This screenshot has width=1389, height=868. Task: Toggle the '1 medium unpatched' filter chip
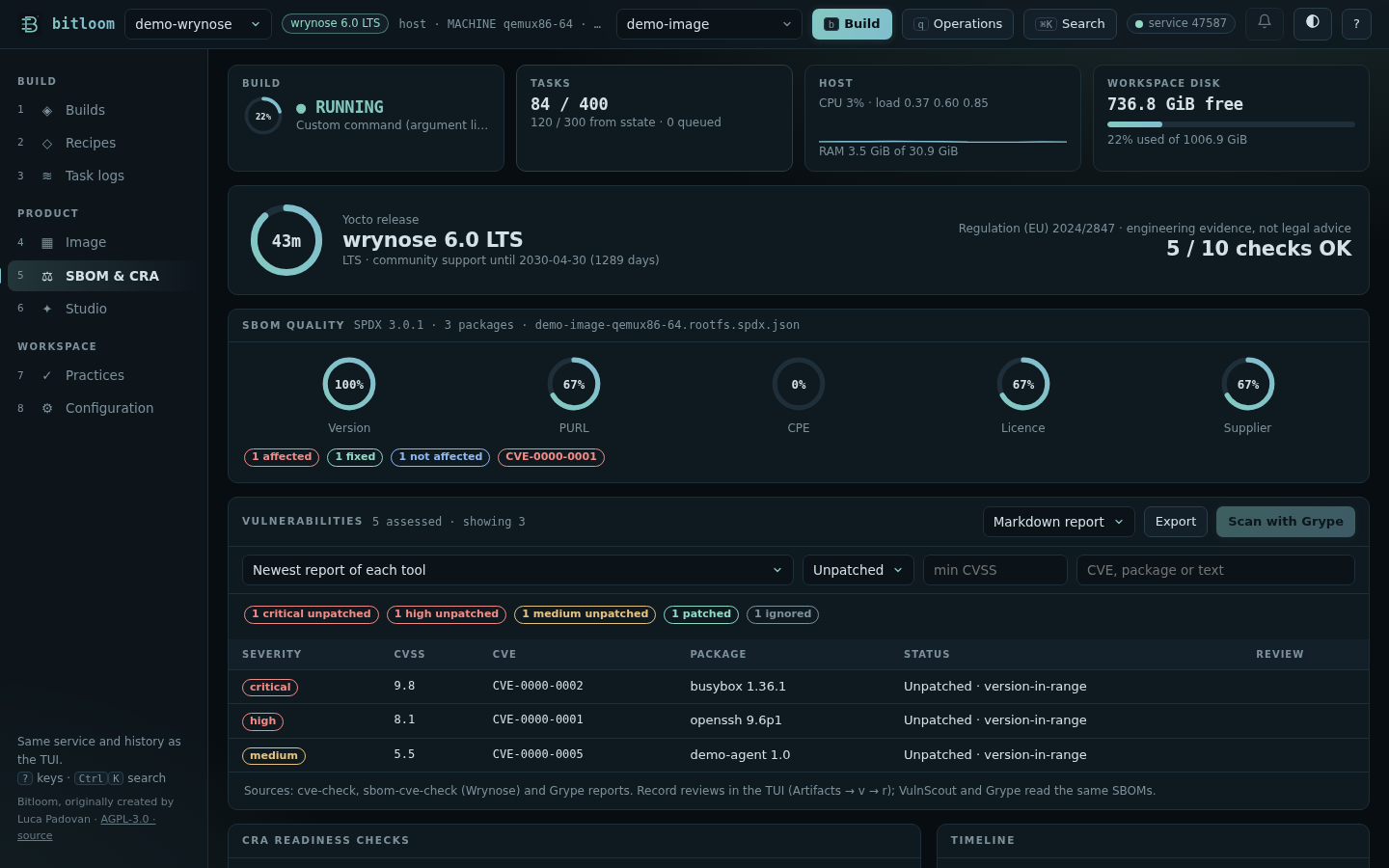coord(586,614)
